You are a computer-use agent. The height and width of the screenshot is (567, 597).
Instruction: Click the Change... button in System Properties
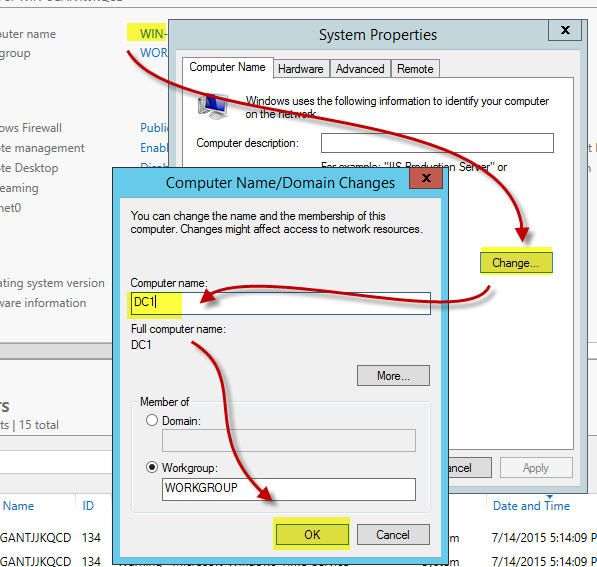pos(516,262)
